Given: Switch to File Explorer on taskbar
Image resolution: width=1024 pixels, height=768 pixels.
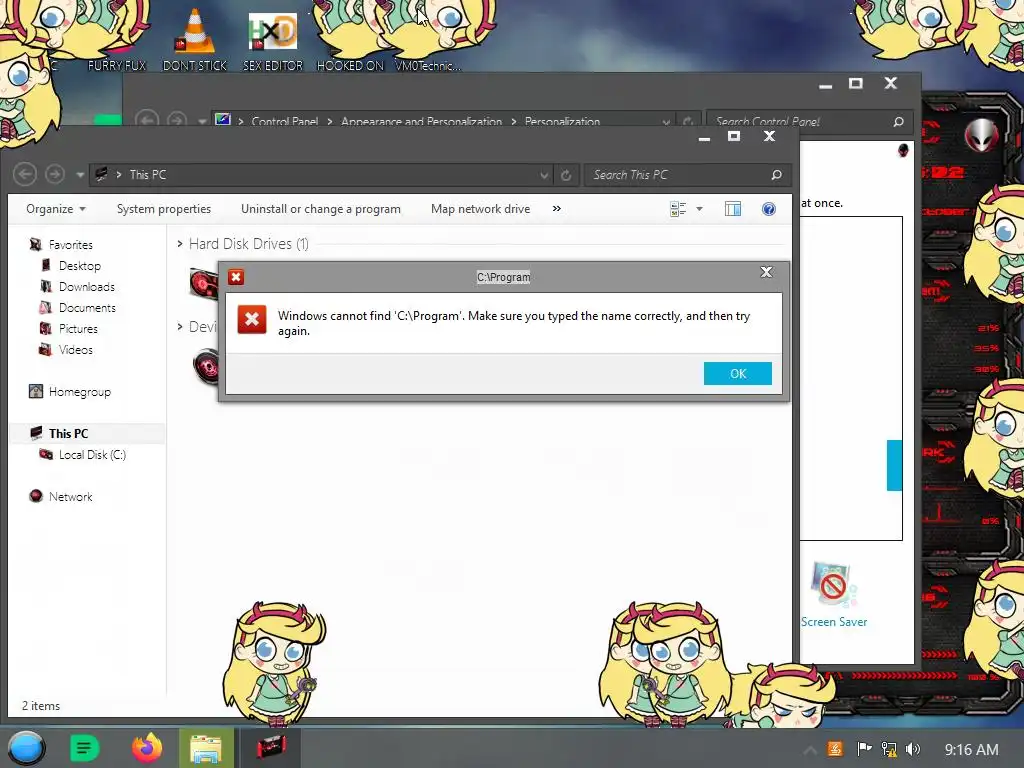Looking at the screenshot, I should pyautogui.click(x=206, y=748).
